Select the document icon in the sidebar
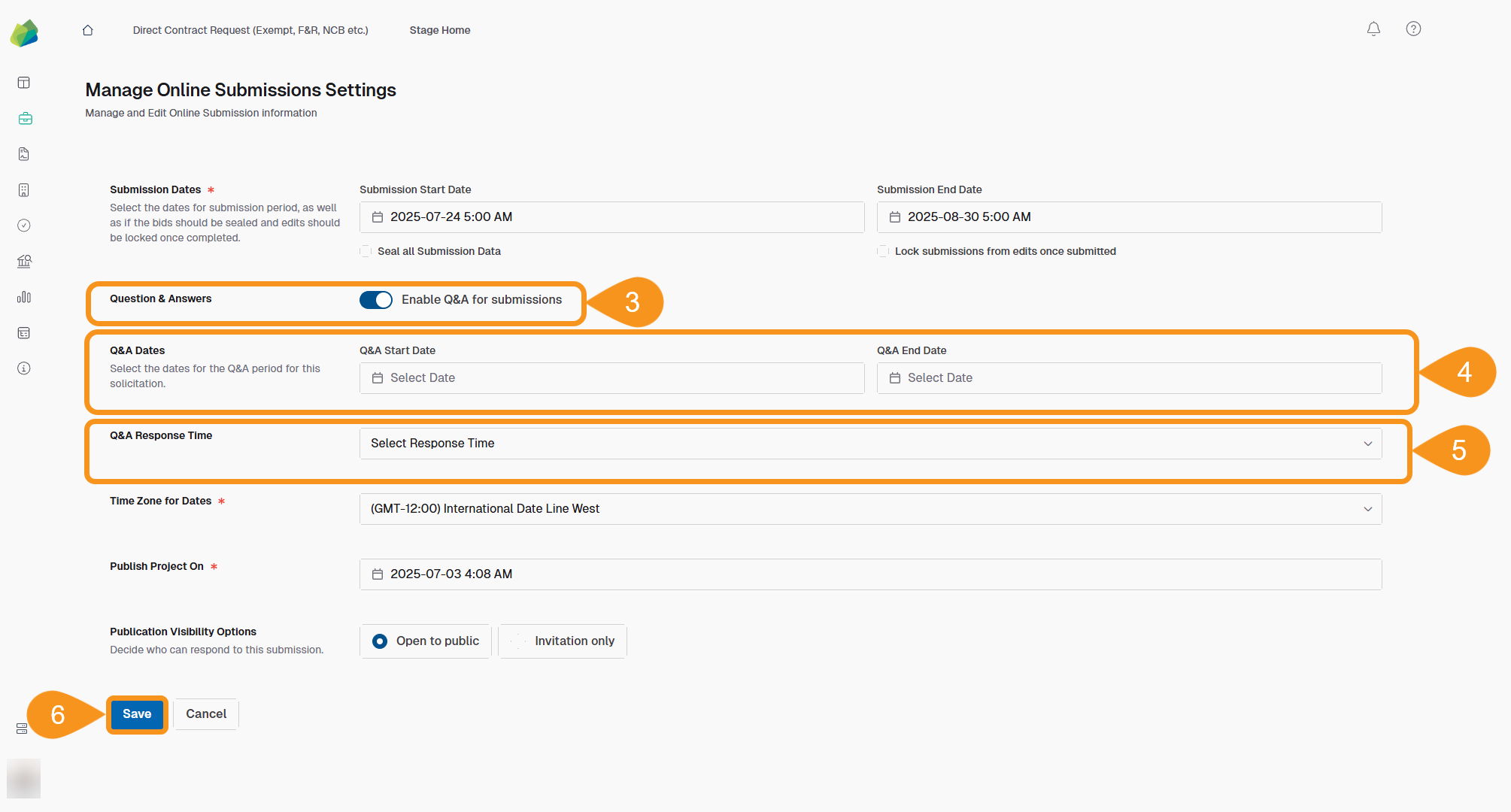 click(23, 153)
